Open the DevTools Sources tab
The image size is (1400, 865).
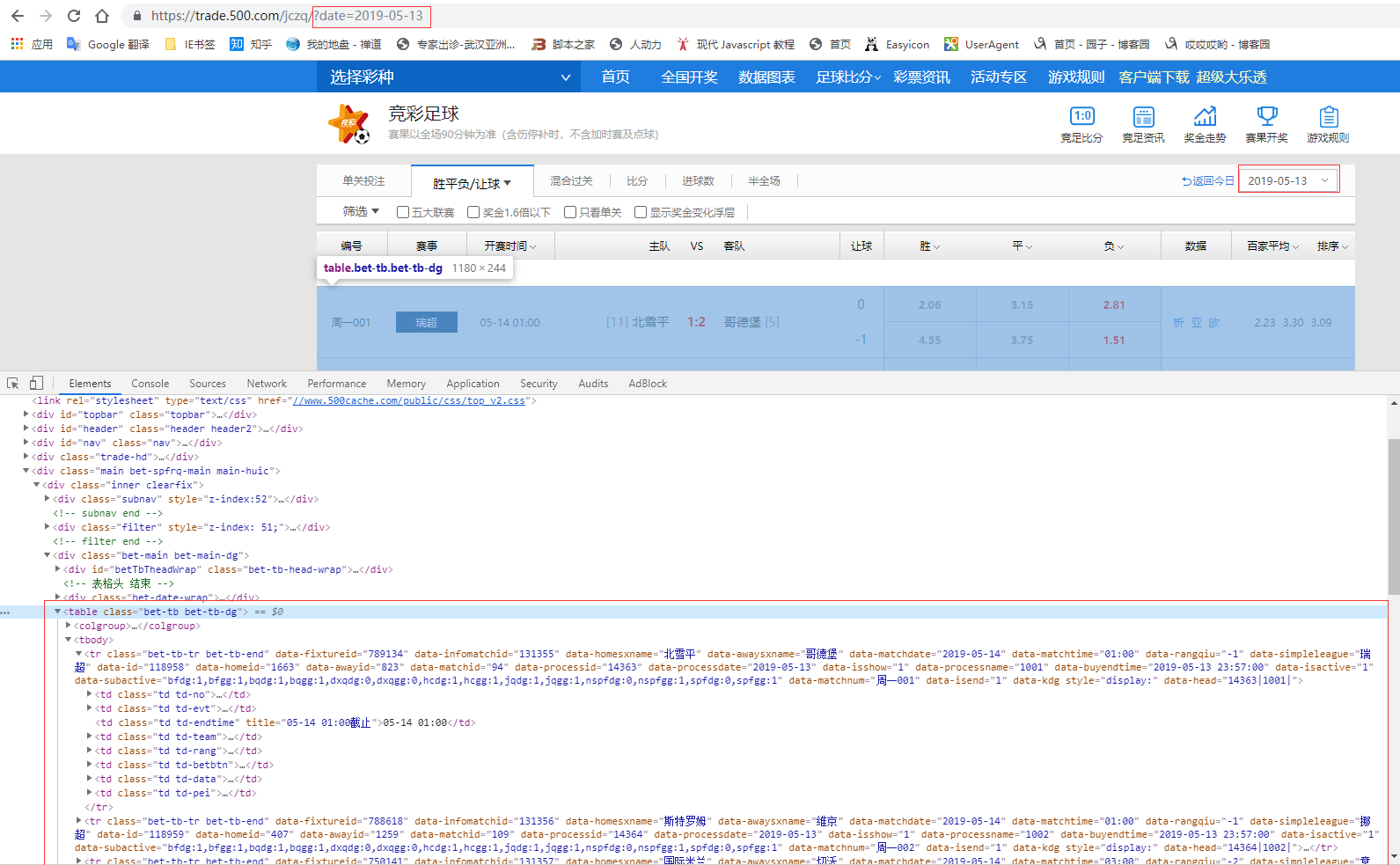pos(208,384)
